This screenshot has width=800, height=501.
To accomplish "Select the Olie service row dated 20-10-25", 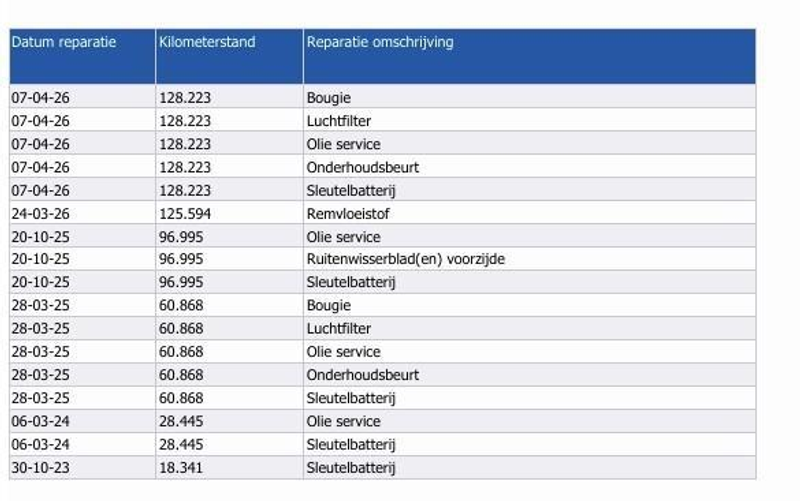I will (383, 236).
